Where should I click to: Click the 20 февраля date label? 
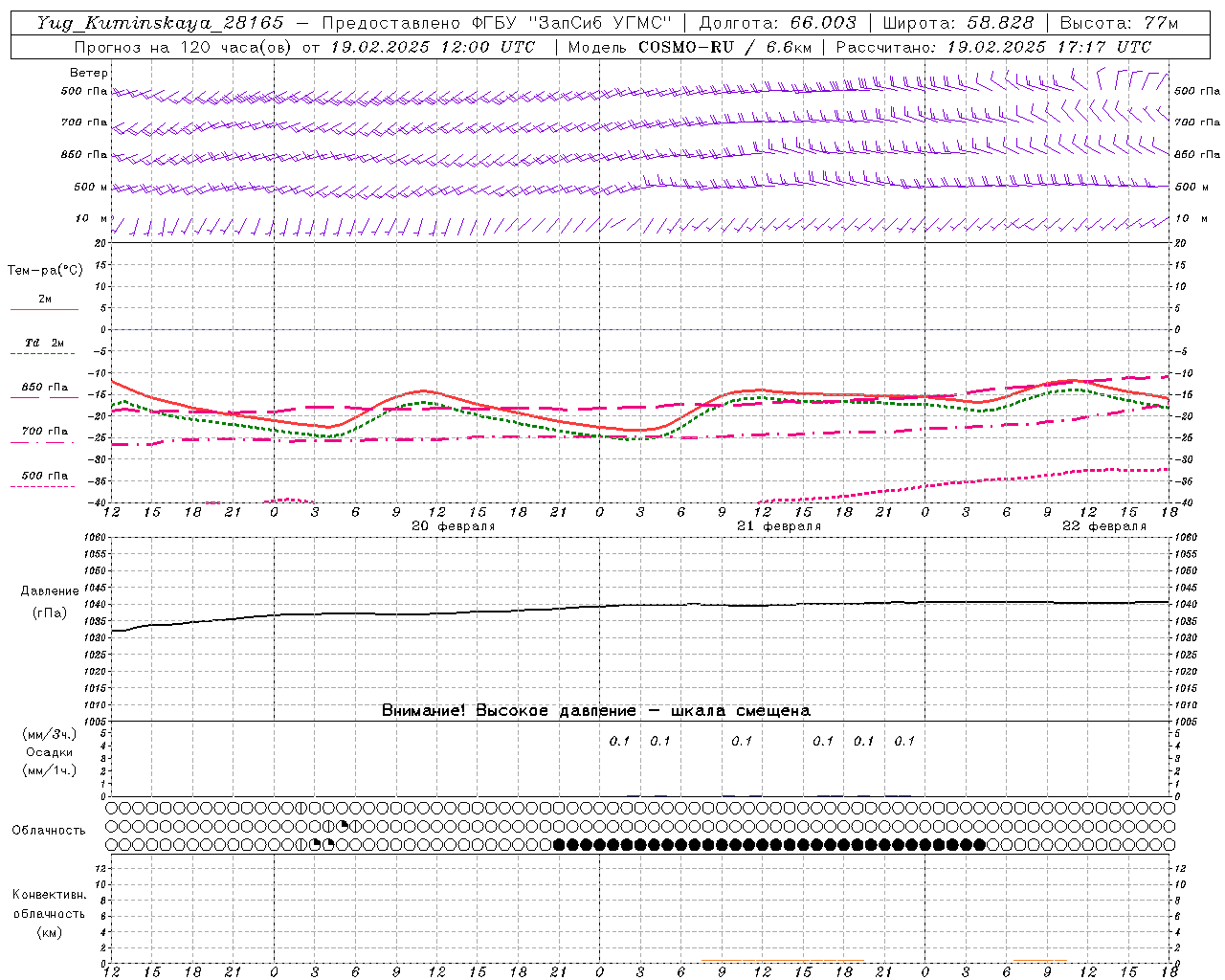(454, 526)
